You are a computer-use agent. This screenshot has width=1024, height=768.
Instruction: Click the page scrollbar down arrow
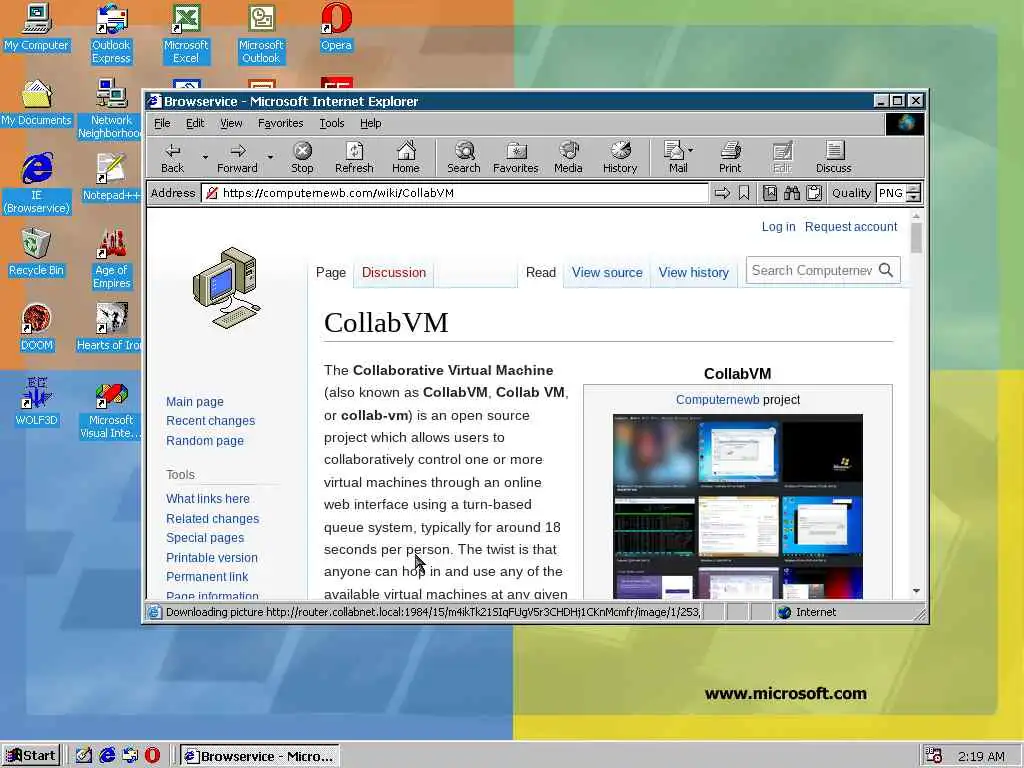(x=916, y=590)
